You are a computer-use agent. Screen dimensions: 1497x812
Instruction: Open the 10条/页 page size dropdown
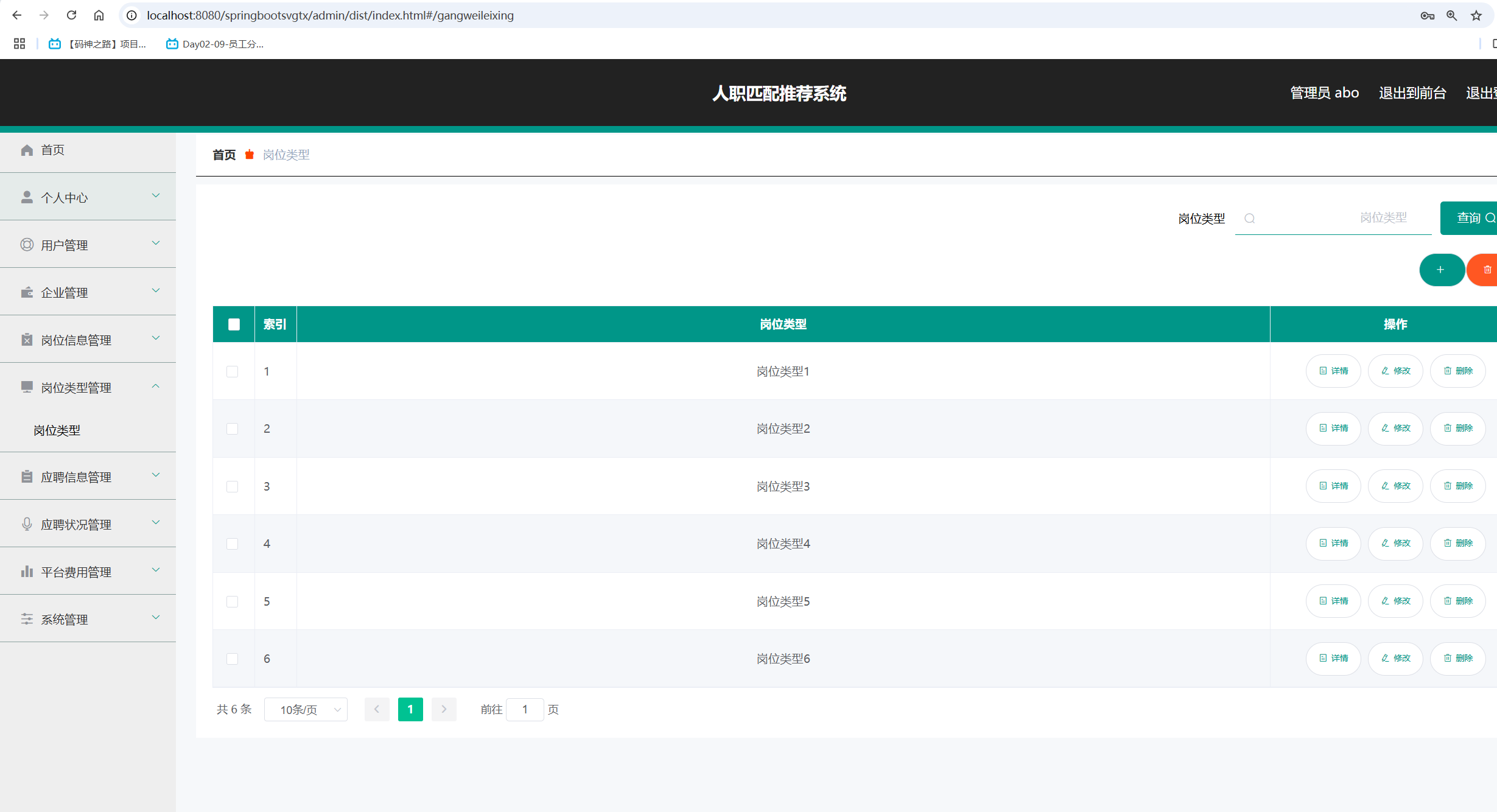306,710
